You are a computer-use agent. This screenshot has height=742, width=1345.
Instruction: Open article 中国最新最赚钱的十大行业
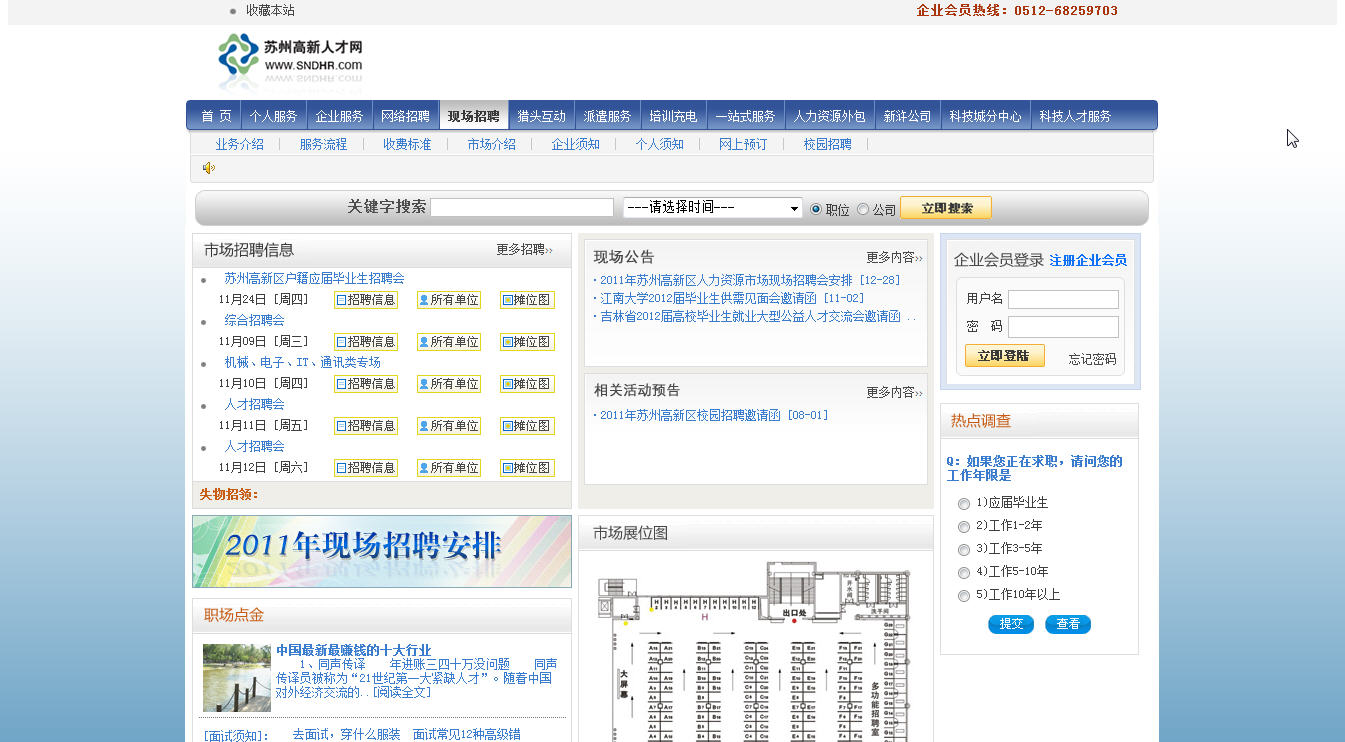(x=354, y=650)
